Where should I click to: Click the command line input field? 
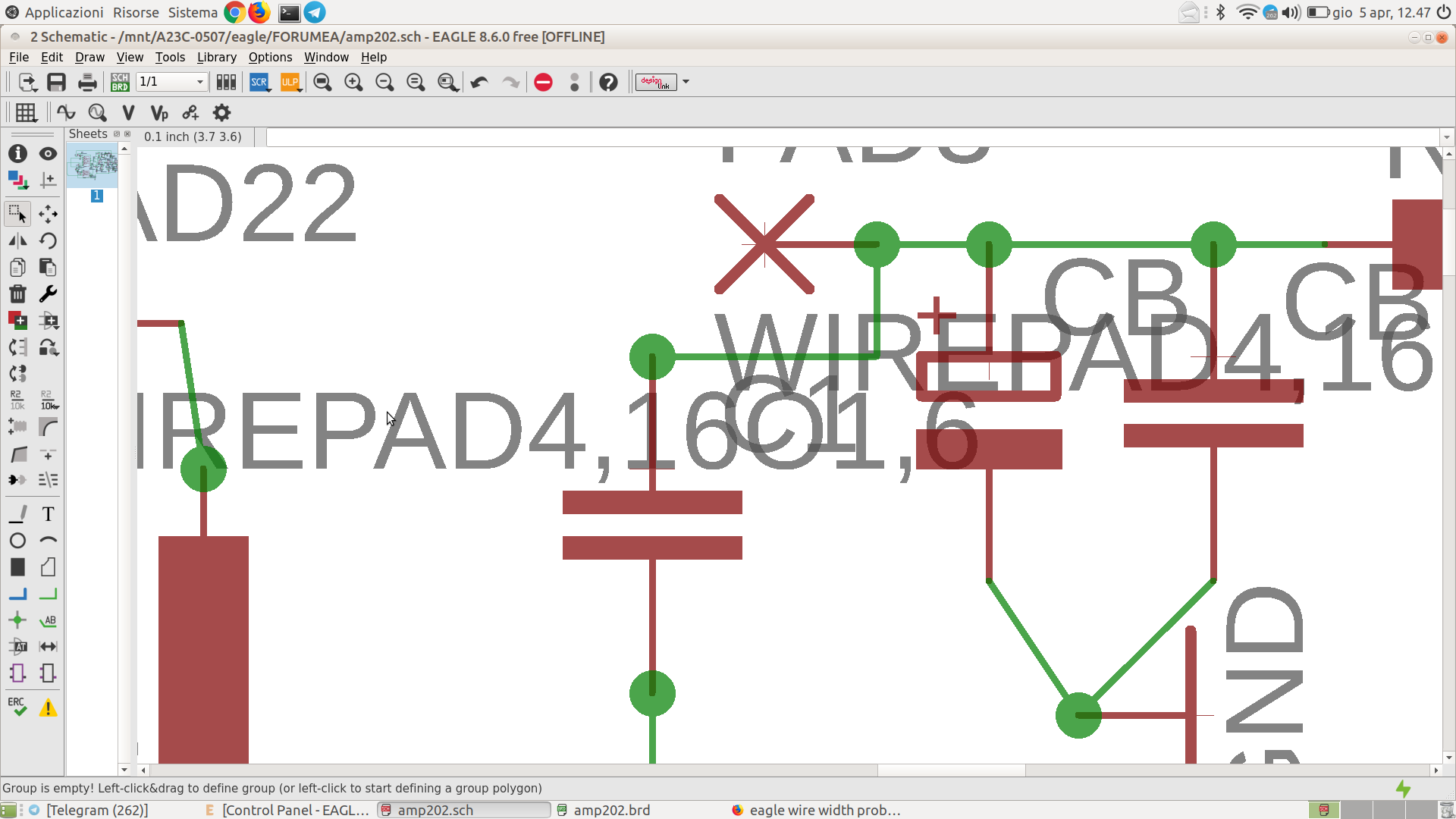[852, 137]
